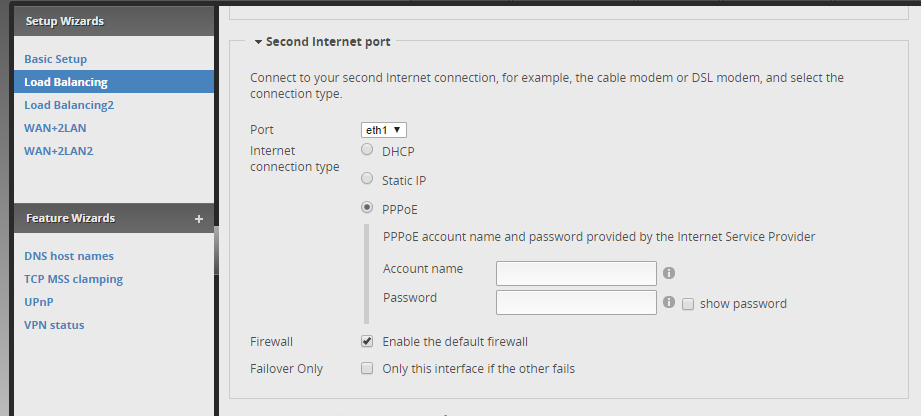Select Load Balancing in the sidebar

(66, 82)
